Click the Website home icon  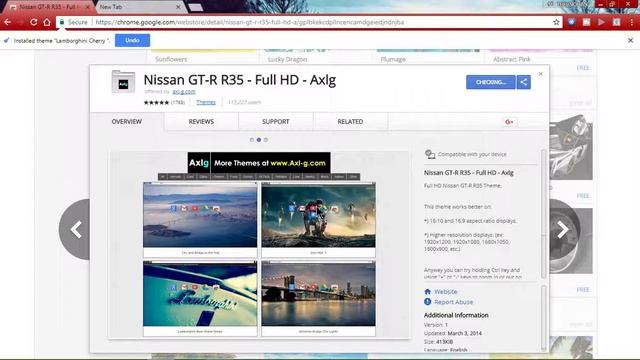coord(427,291)
